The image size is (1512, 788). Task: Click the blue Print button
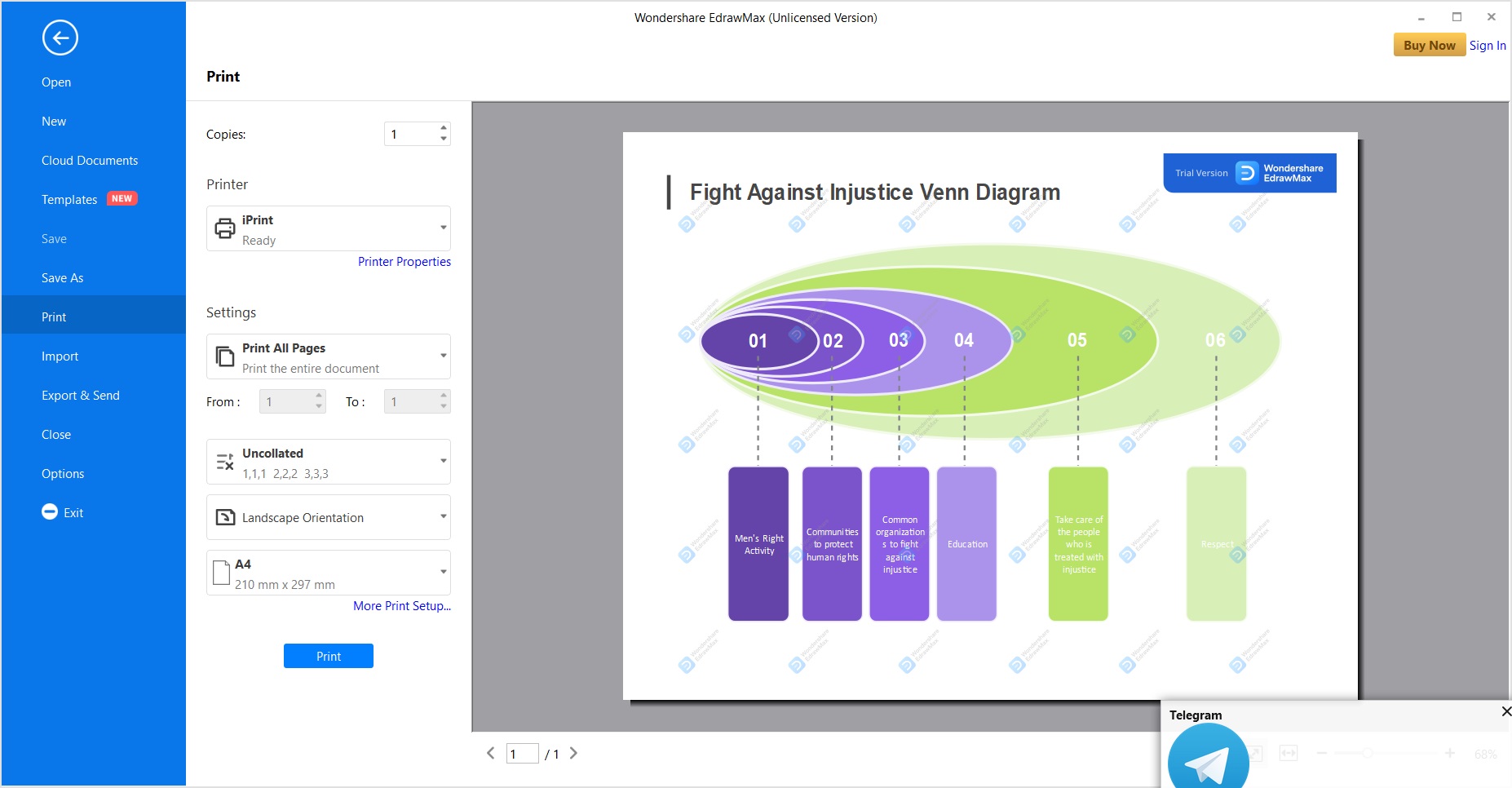pos(328,656)
